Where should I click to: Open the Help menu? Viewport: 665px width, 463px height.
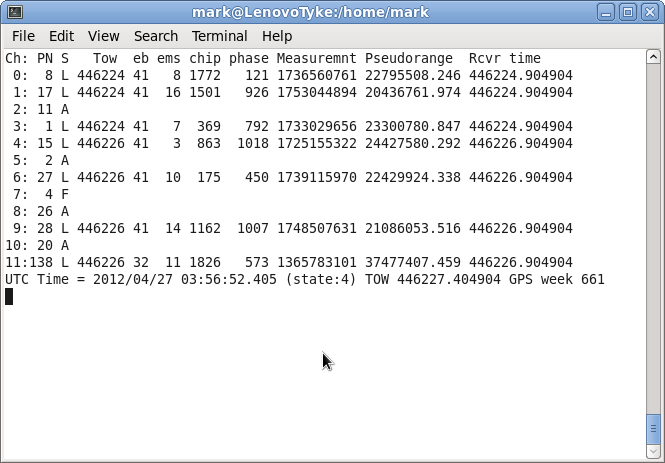coord(277,36)
